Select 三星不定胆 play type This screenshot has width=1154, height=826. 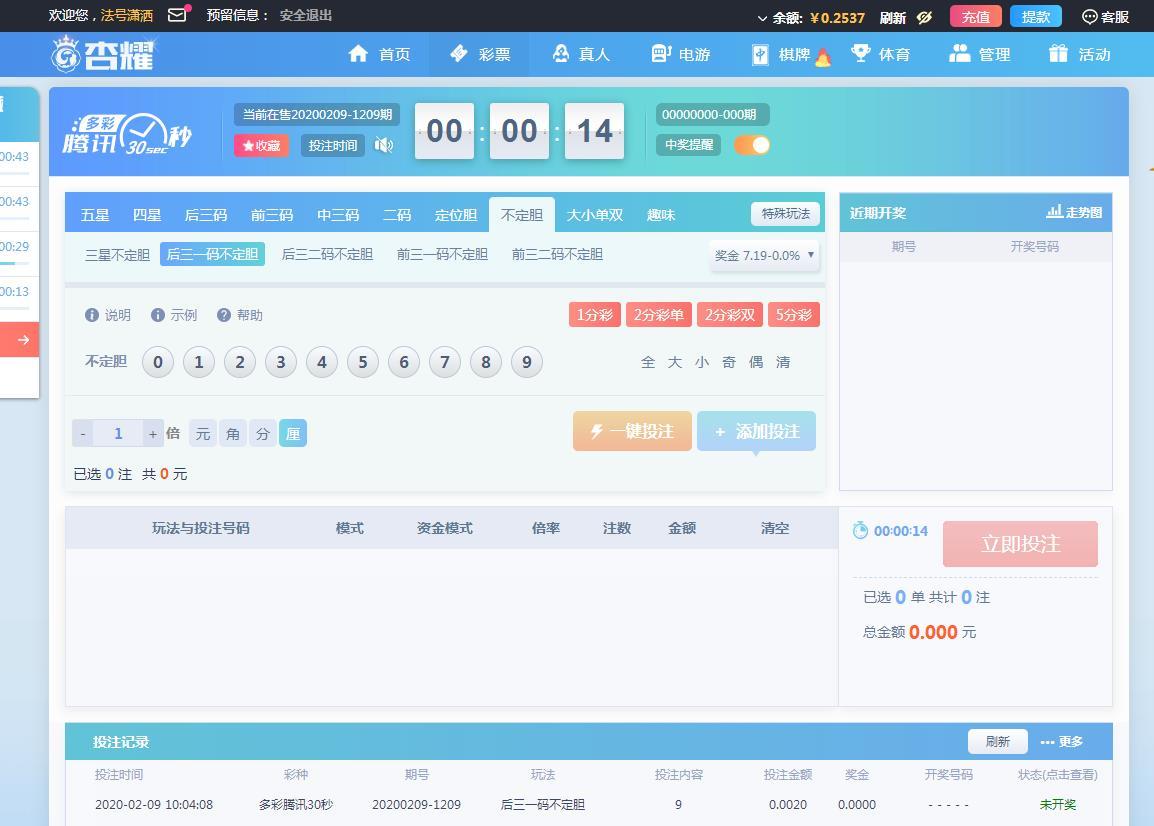click(117, 255)
